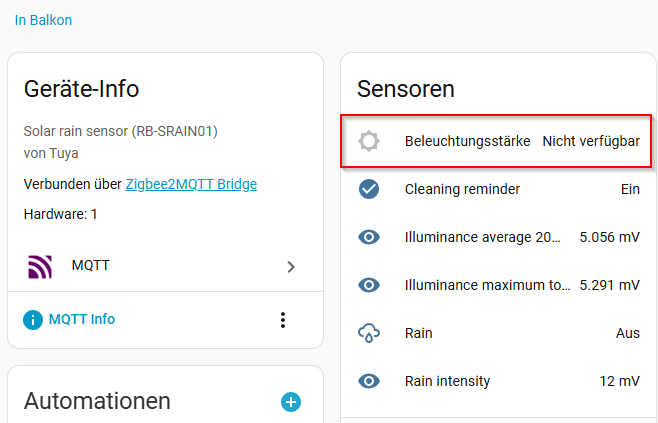Click the MQTT integration logo icon
Viewport: 658px width, 423px height.
click(x=39, y=266)
